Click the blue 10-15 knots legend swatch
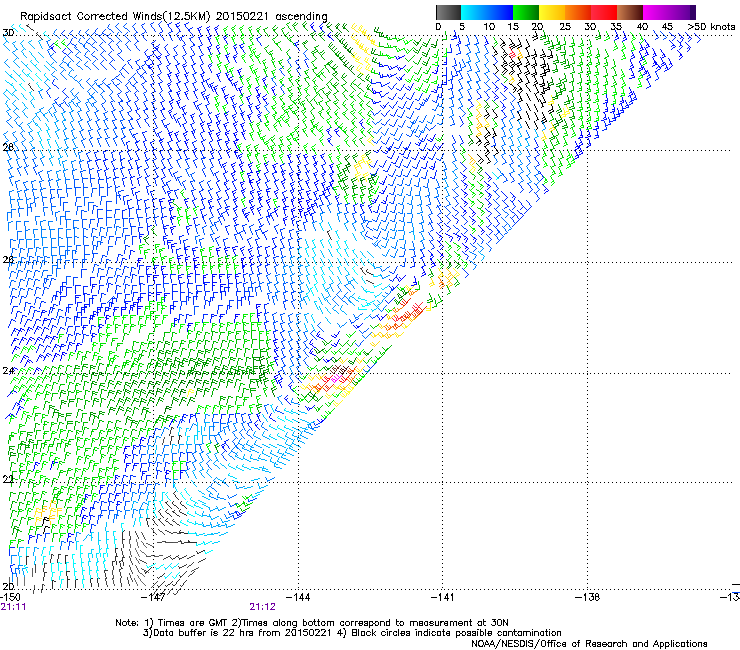740x650 pixels. [500, 13]
